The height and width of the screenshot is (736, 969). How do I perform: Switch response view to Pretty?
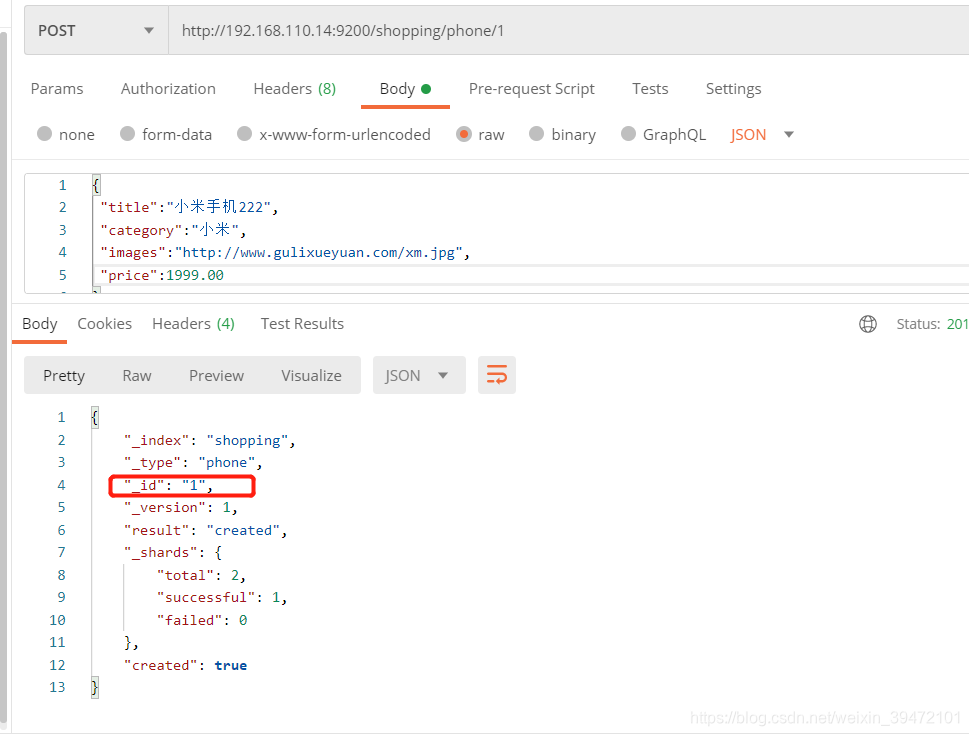tap(64, 376)
